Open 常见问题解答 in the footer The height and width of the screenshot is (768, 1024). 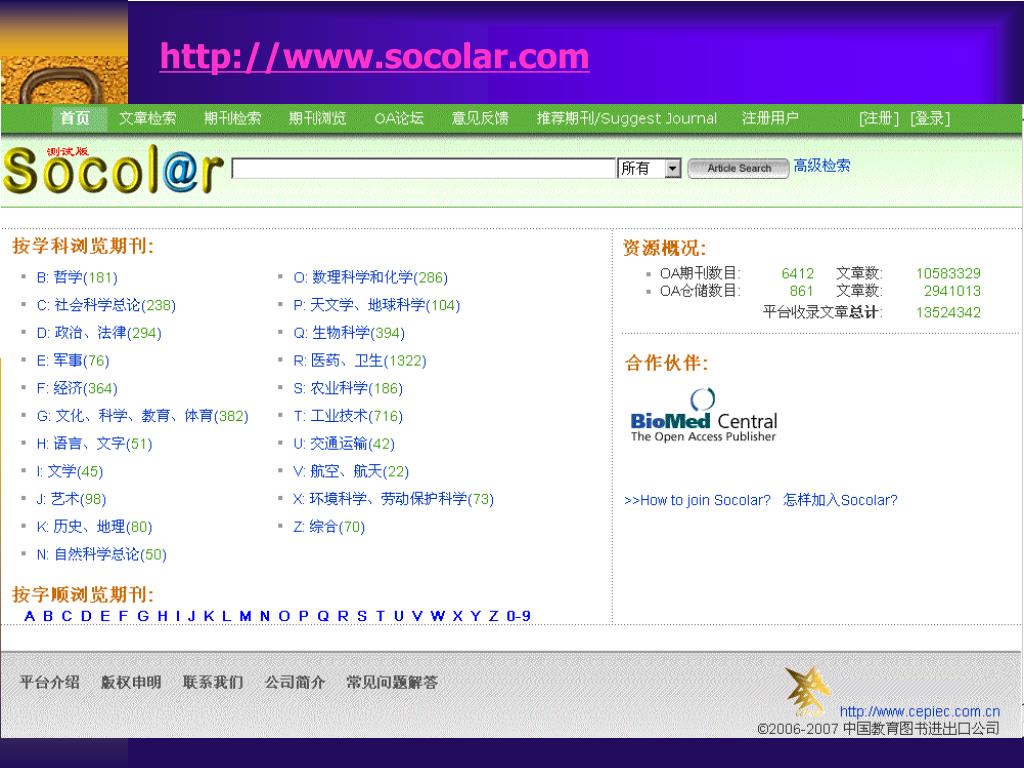pyautogui.click(x=392, y=682)
